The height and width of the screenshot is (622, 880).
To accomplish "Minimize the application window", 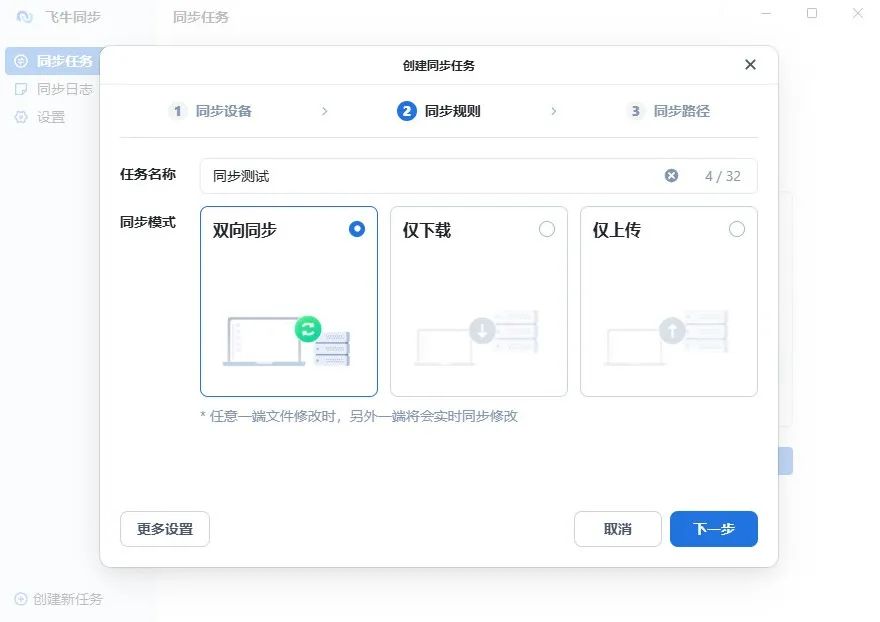I will tap(766, 13).
